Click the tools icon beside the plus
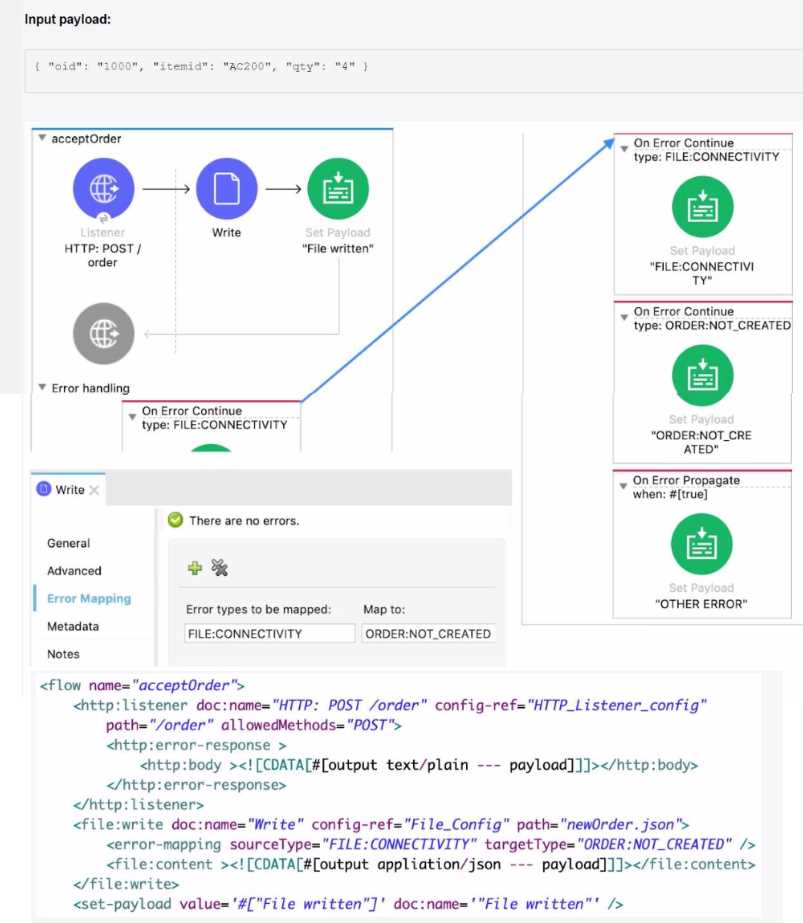 pos(220,568)
